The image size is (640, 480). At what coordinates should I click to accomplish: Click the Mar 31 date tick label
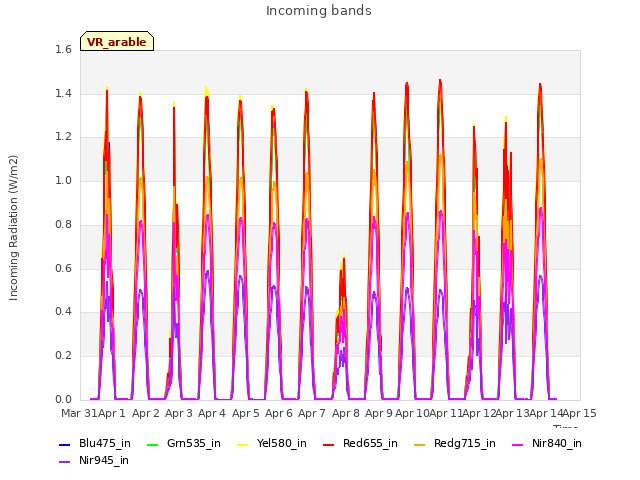point(79,413)
